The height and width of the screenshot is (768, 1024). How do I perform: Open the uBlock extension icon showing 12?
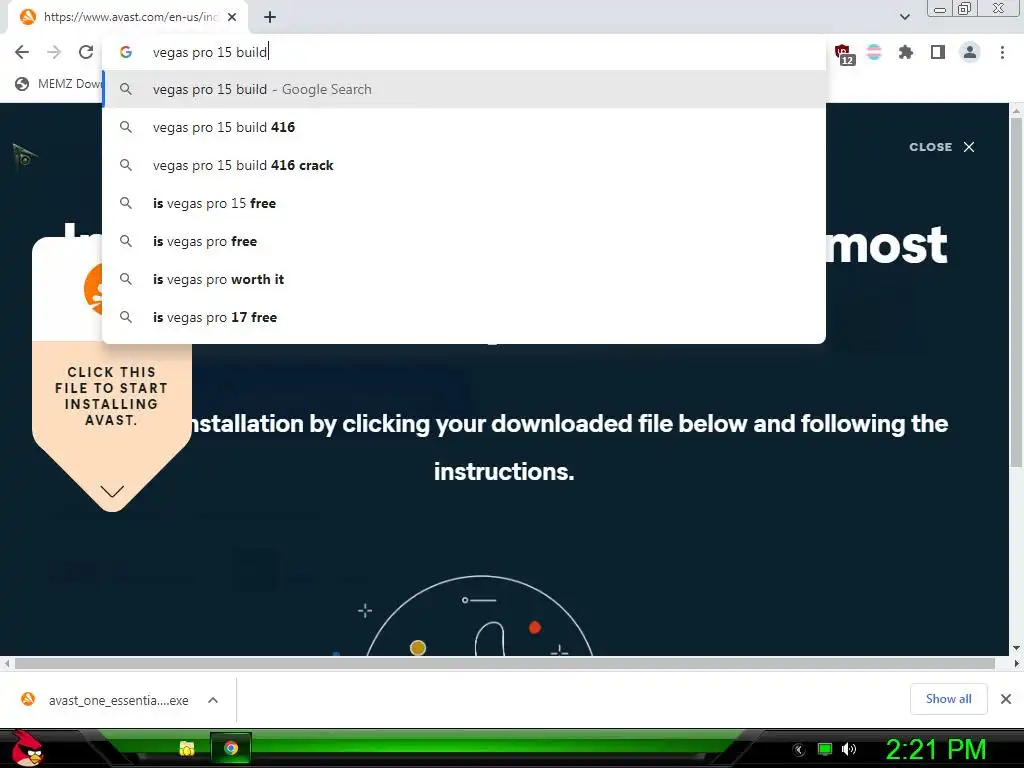843,54
